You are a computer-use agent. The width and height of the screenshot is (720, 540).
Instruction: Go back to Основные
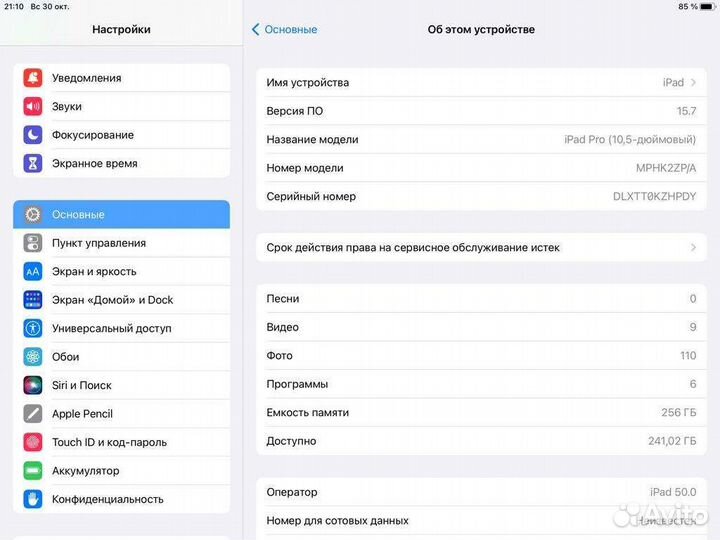285,30
